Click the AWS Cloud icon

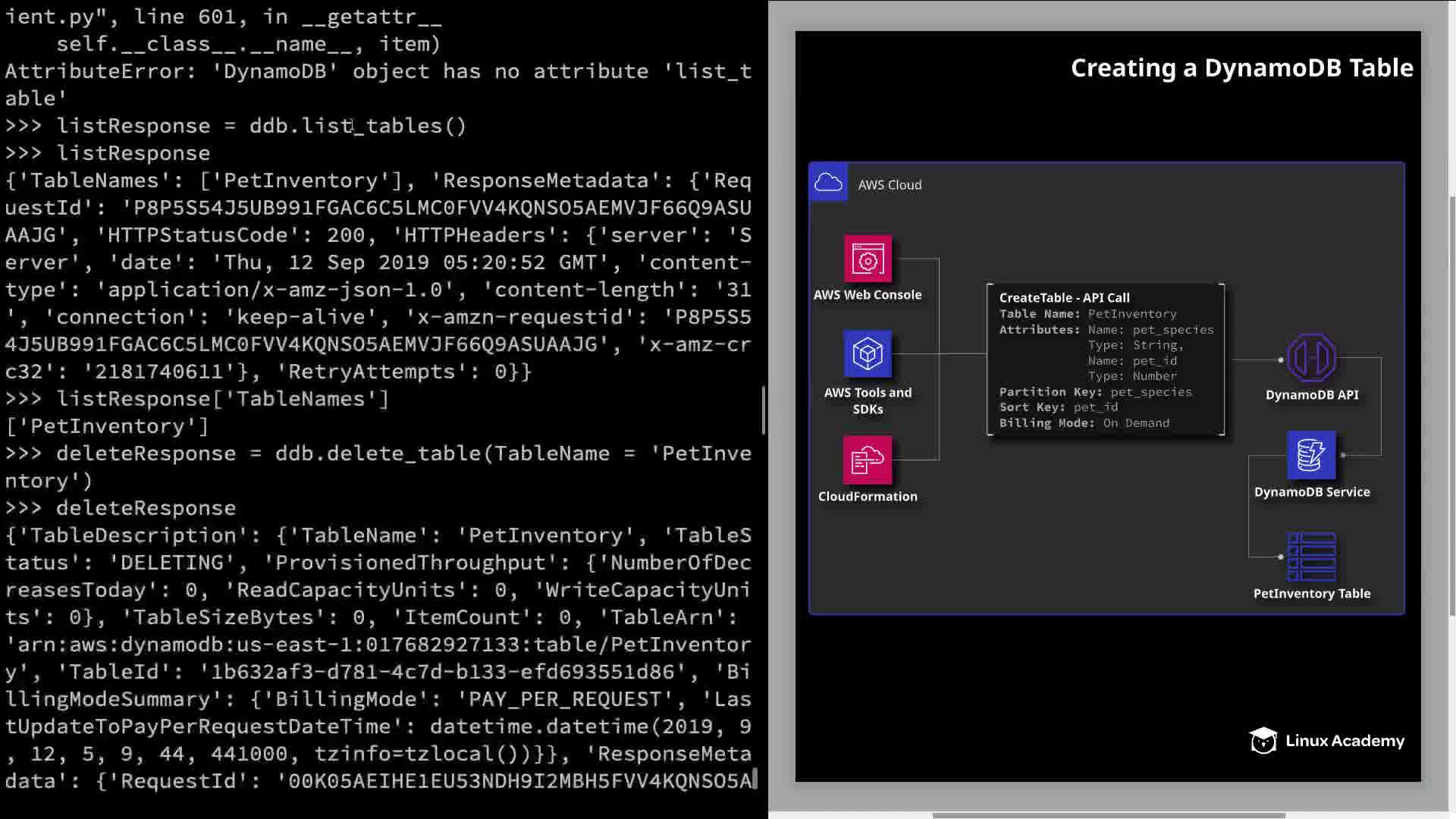(828, 183)
